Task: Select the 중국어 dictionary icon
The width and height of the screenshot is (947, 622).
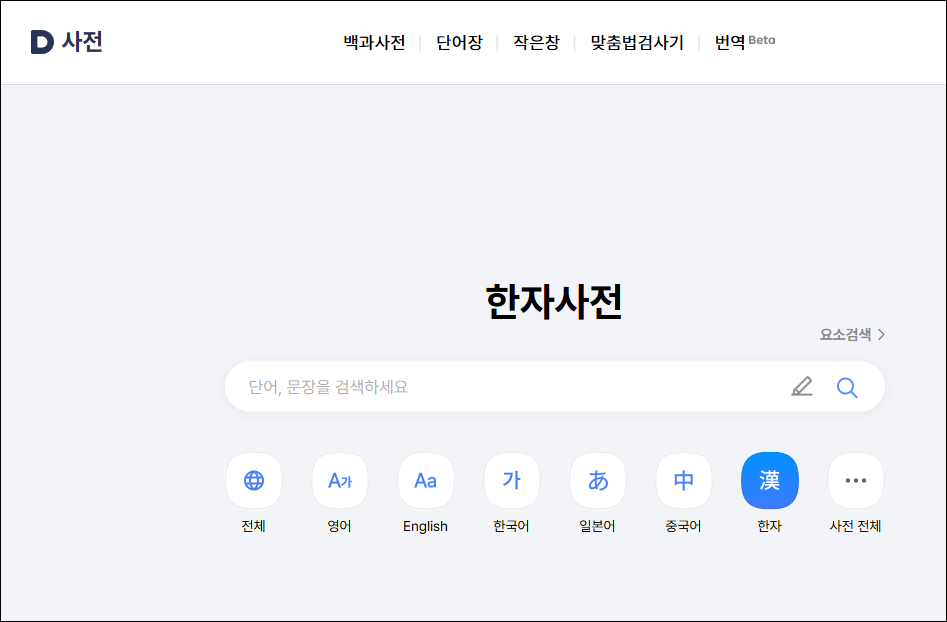Action: [683, 481]
